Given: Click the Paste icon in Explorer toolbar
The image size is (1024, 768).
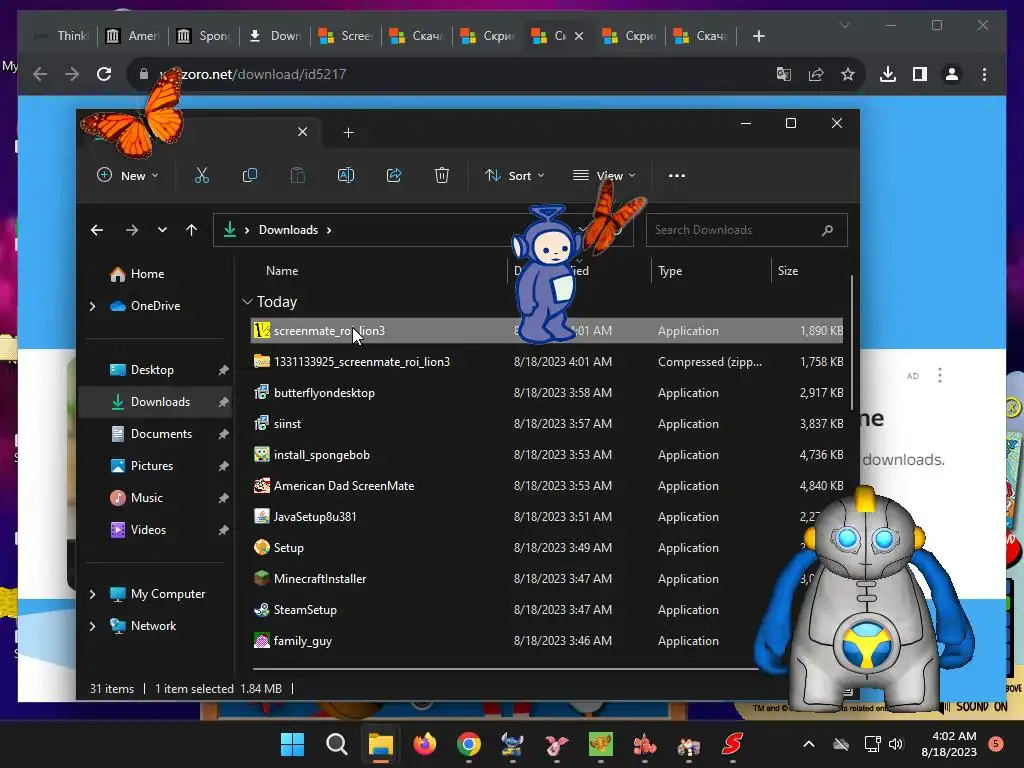Looking at the screenshot, I should click(298, 175).
